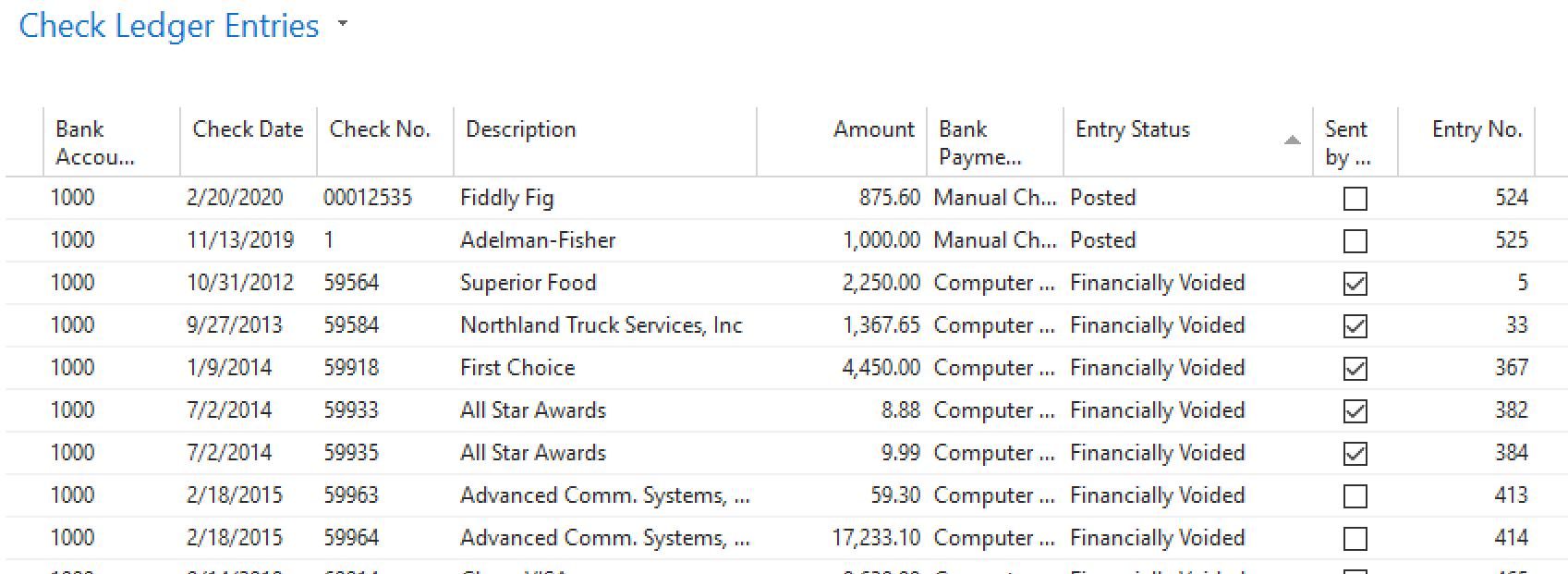Sort by the Check Date column header
This screenshot has height=574, width=1568.
tap(248, 129)
